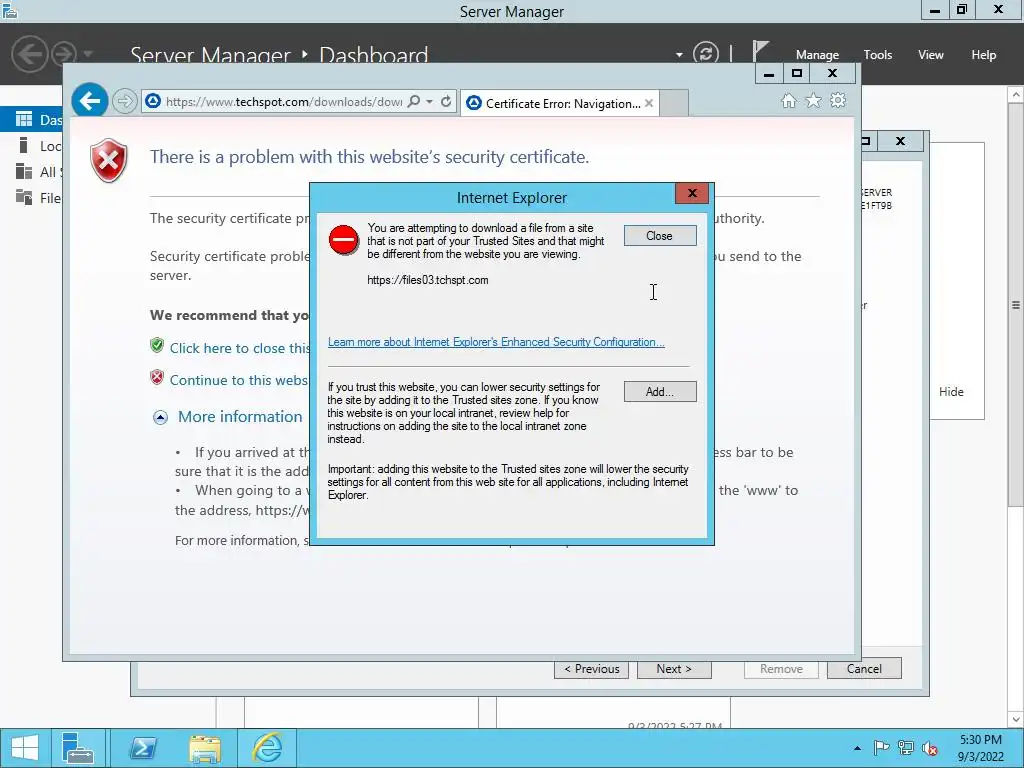Click the Cancel button in the wizard
The width and height of the screenshot is (1024, 768).
864,669
